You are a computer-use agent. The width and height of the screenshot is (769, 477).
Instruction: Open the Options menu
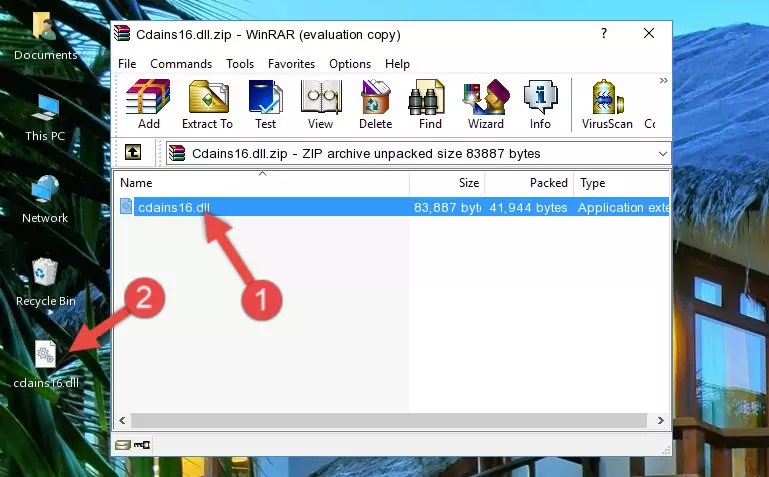click(350, 64)
